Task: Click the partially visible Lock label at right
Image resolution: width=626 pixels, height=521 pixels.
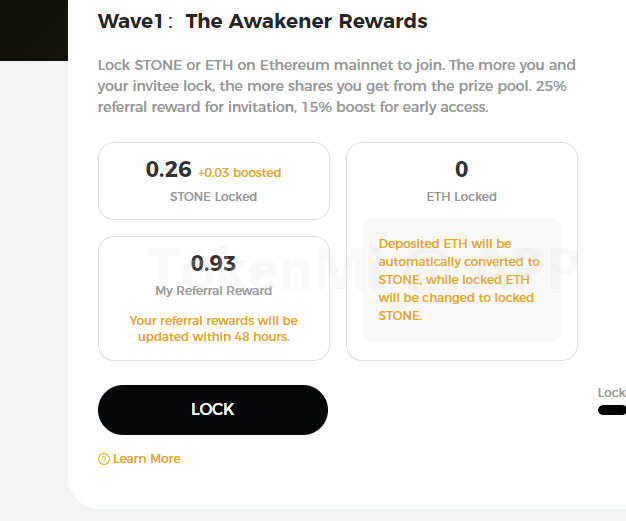Action: [x=612, y=393]
